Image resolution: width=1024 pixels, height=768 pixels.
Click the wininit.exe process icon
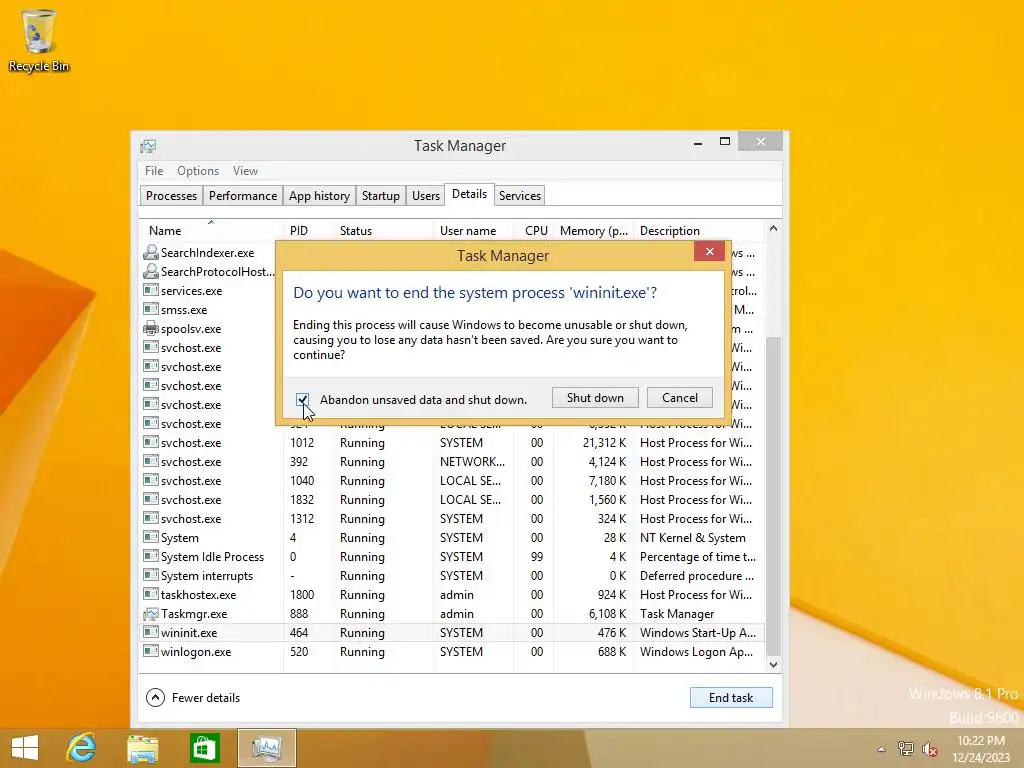click(x=151, y=632)
